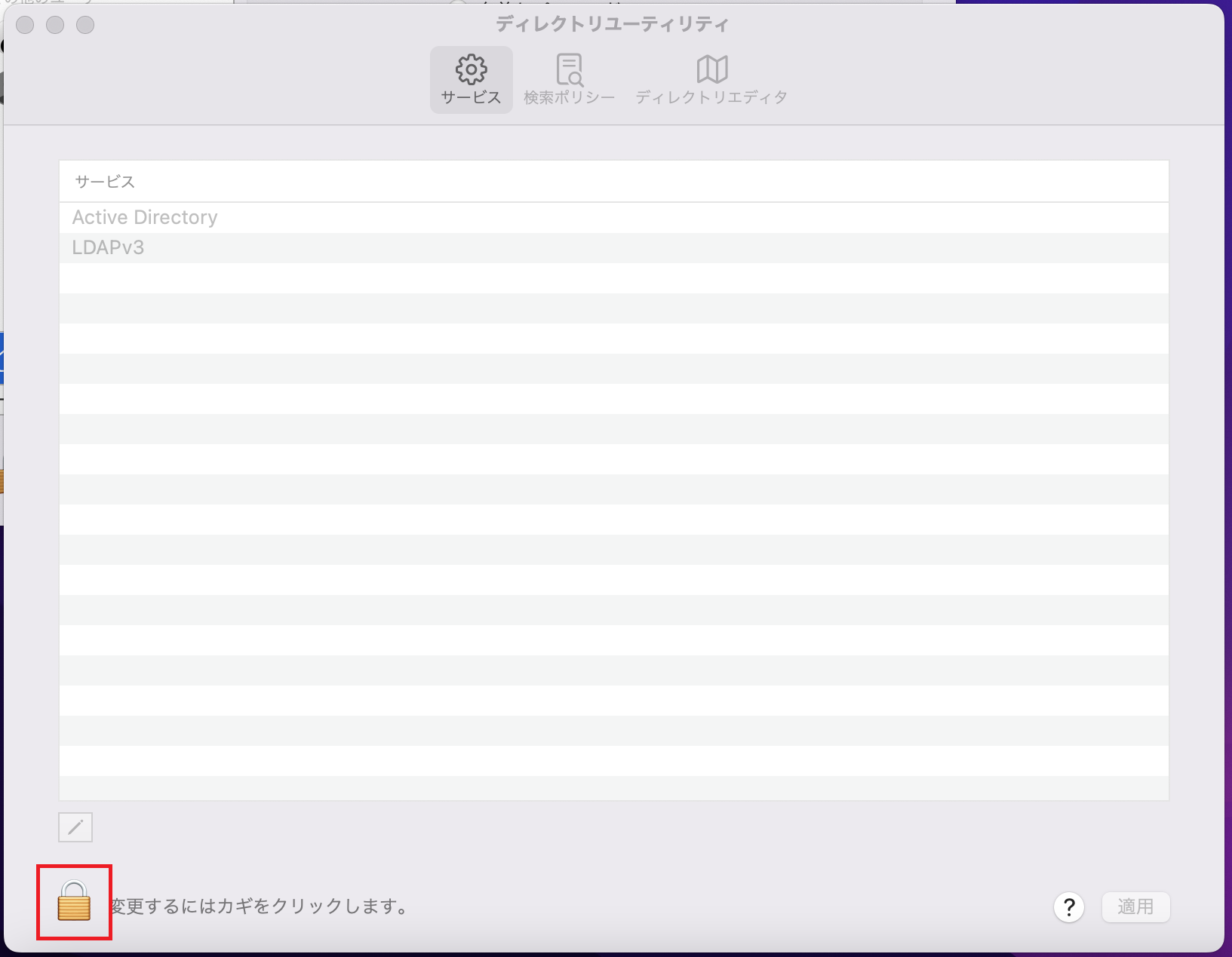Click the サービス column header
The height and width of the screenshot is (957, 1232).
coord(614,182)
